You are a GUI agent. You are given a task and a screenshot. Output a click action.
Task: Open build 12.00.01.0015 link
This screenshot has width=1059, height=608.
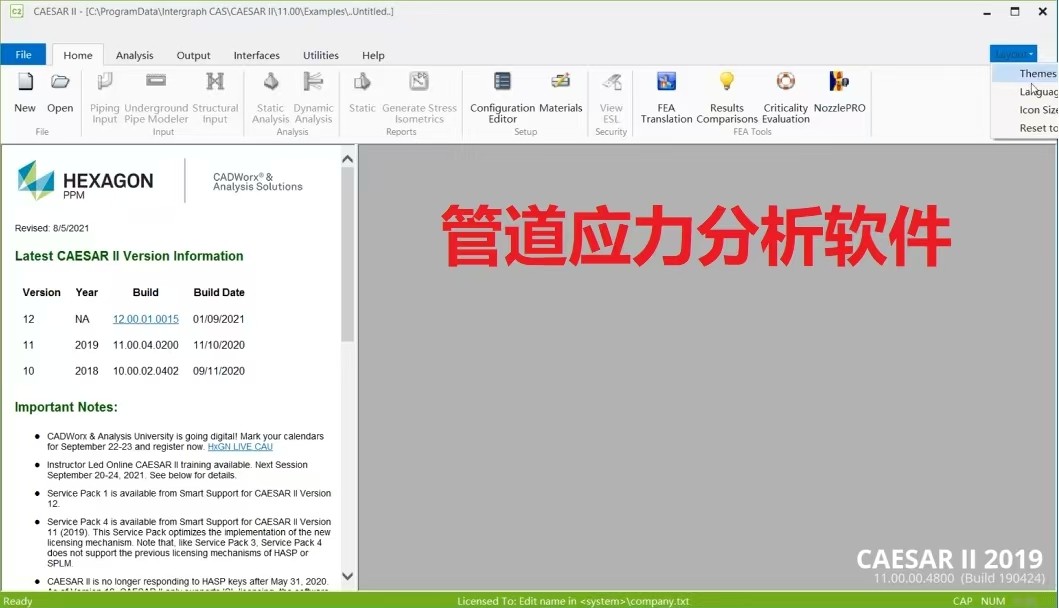point(146,319)
